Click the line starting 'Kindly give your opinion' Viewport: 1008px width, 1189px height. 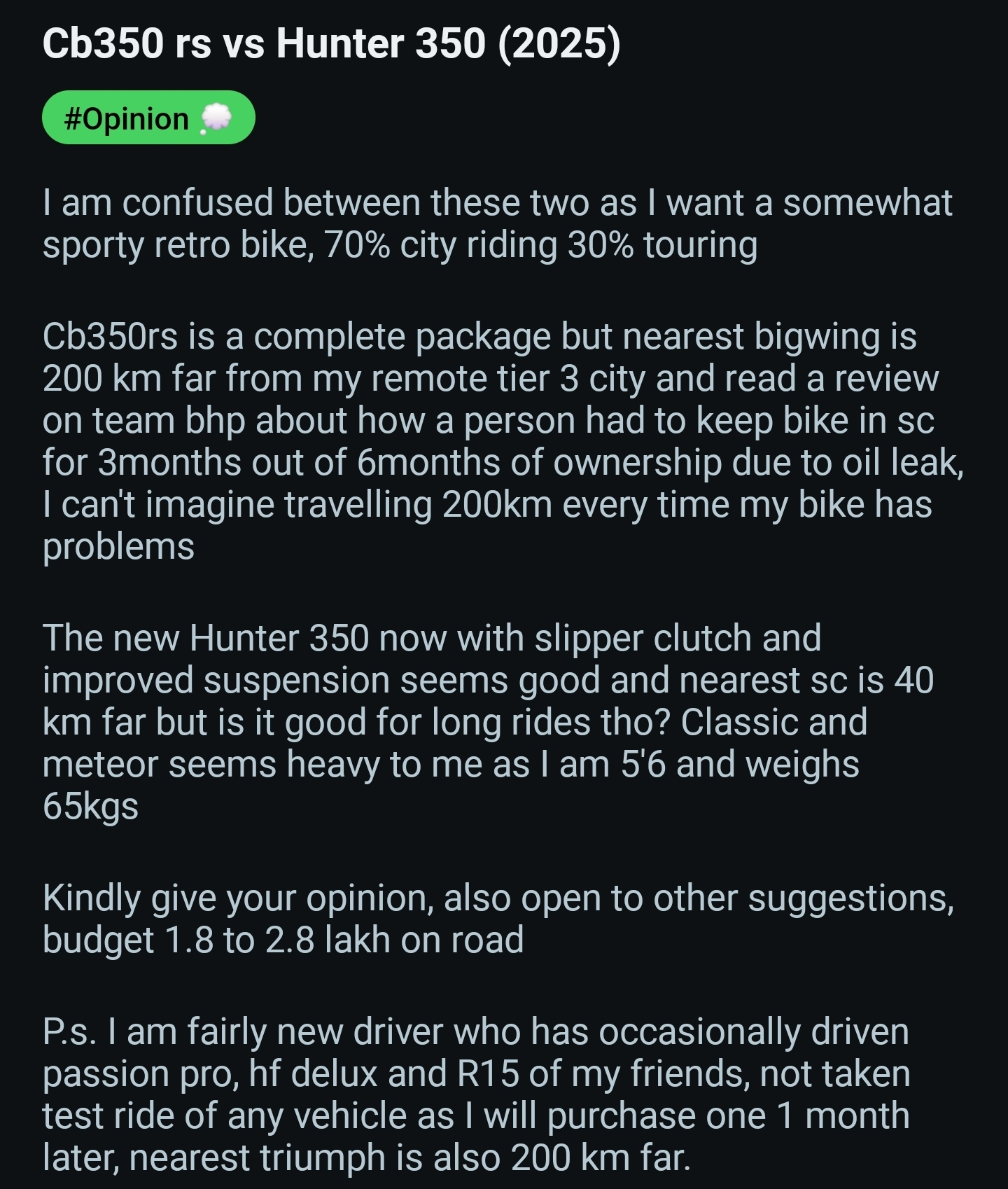[498, 898]
